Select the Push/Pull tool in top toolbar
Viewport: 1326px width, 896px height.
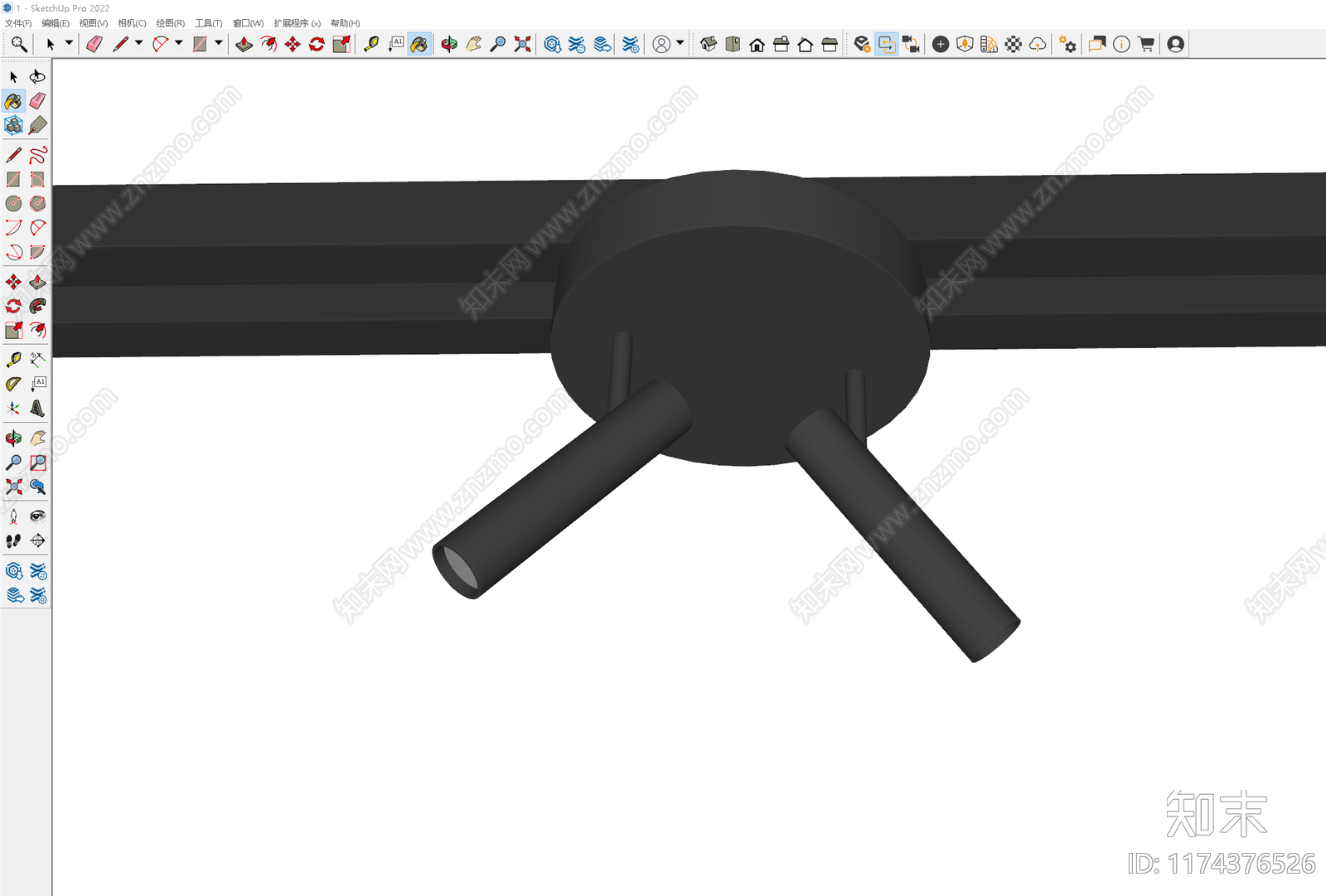244,44
